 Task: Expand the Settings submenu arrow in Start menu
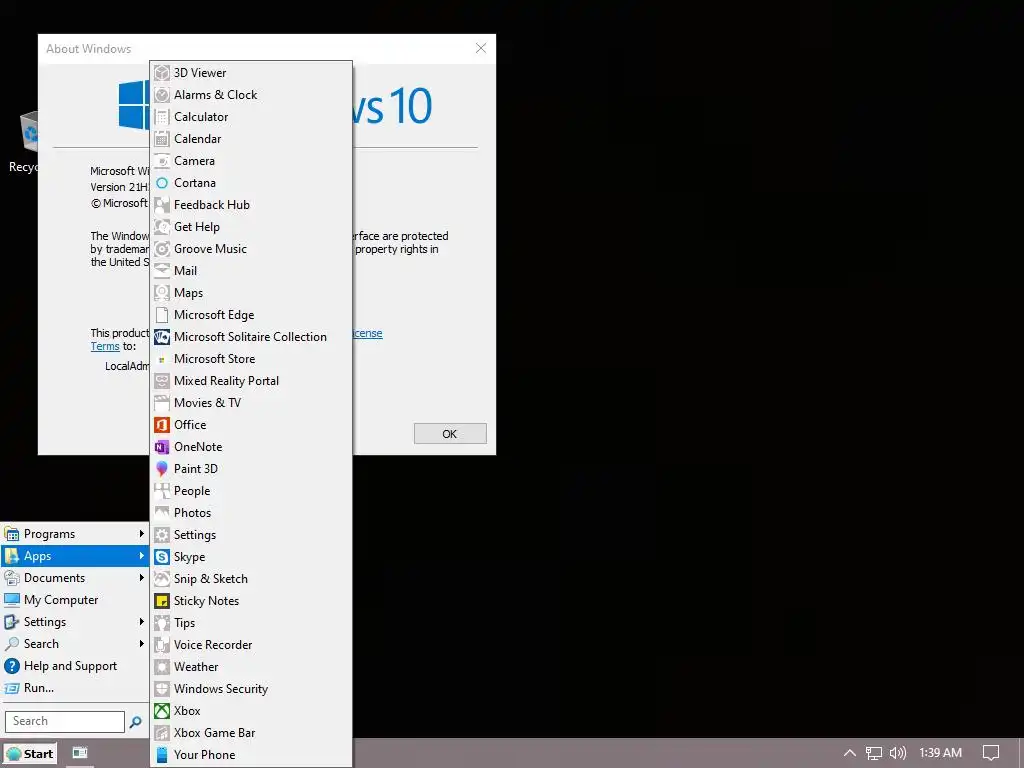pos(141,622)
